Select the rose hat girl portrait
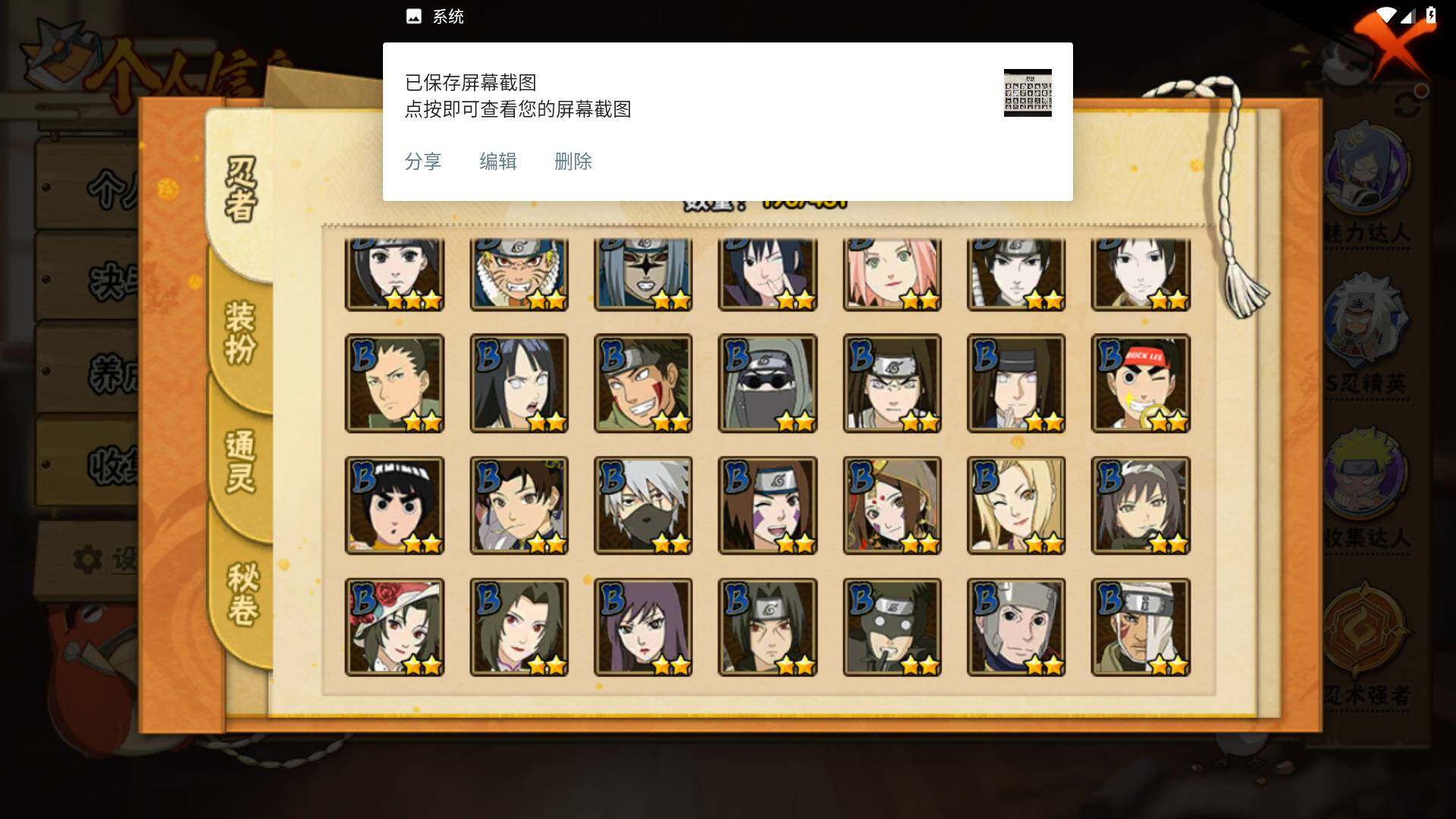Image resolution: width=1456 pixels, height=819 pixels. tap(394, 627)
